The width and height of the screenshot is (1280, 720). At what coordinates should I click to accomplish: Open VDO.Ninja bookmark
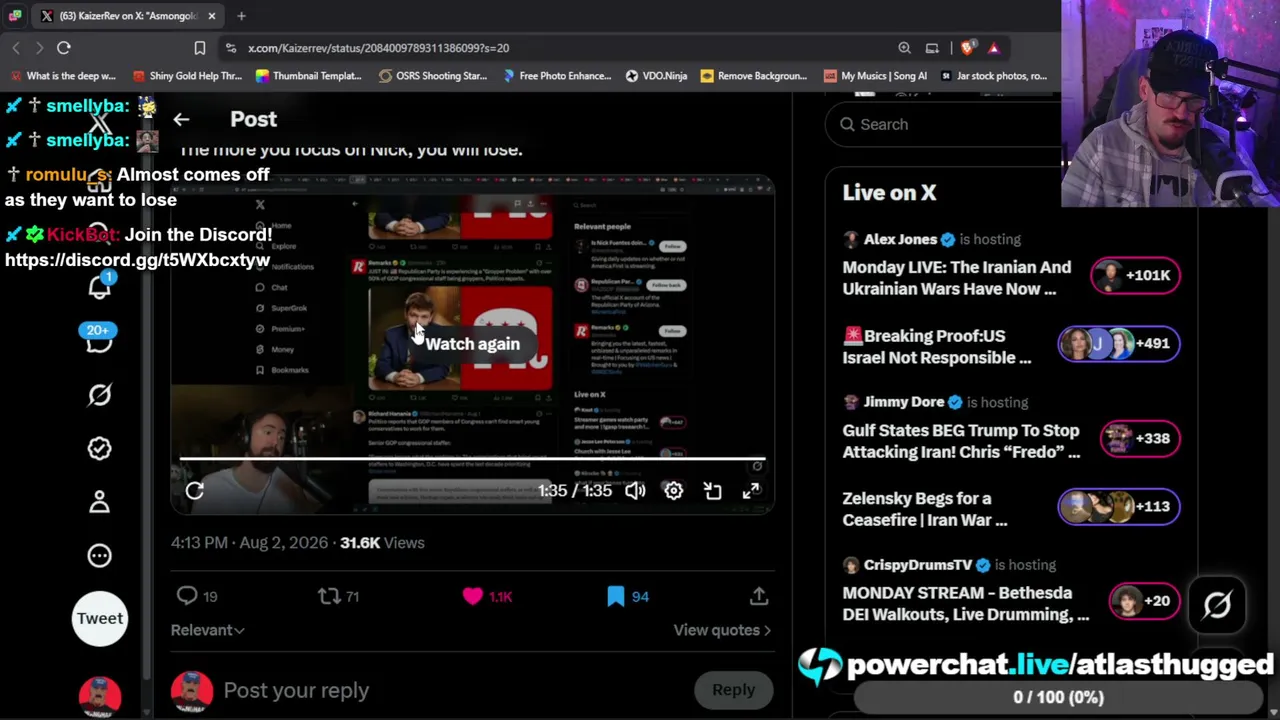(x=657, y=76)
